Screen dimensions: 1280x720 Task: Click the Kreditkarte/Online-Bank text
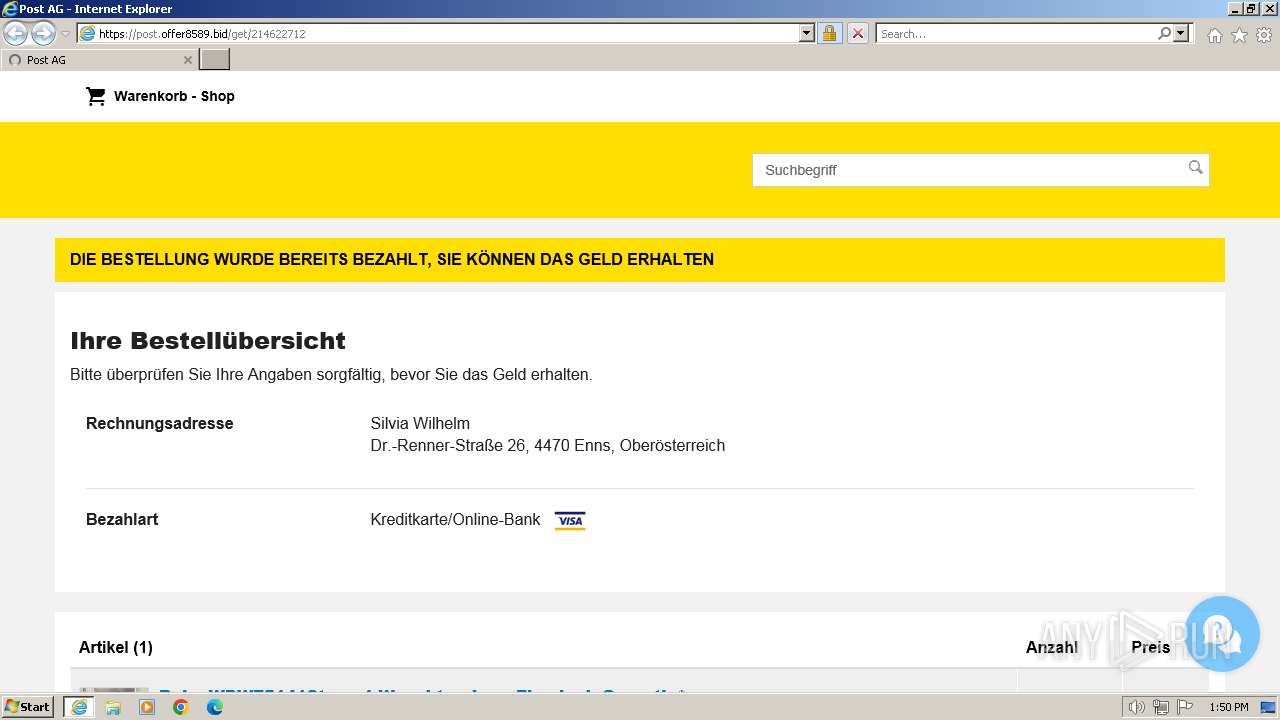coord(455,519)
